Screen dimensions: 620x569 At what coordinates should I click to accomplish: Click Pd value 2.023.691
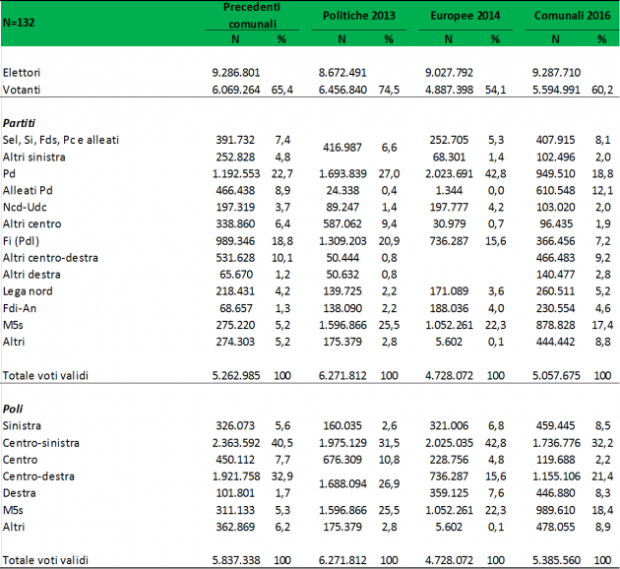[x=449, y=174]
